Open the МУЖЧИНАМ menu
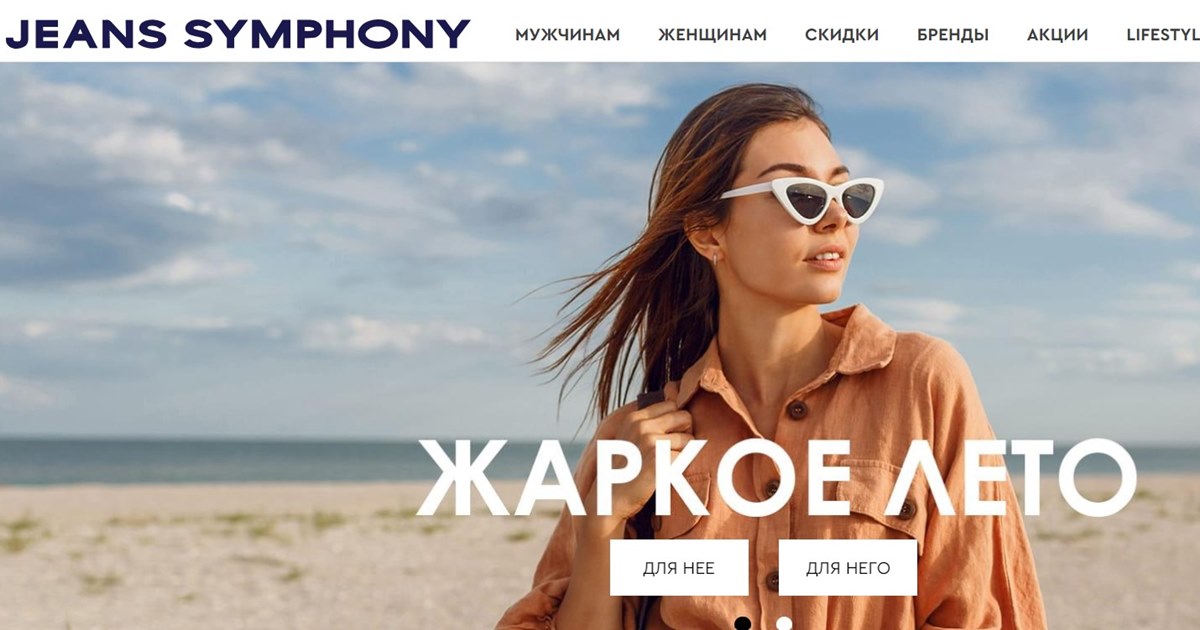Image resolution: width=1200 pixels, height=630 pixels. (x=568, y=35)
